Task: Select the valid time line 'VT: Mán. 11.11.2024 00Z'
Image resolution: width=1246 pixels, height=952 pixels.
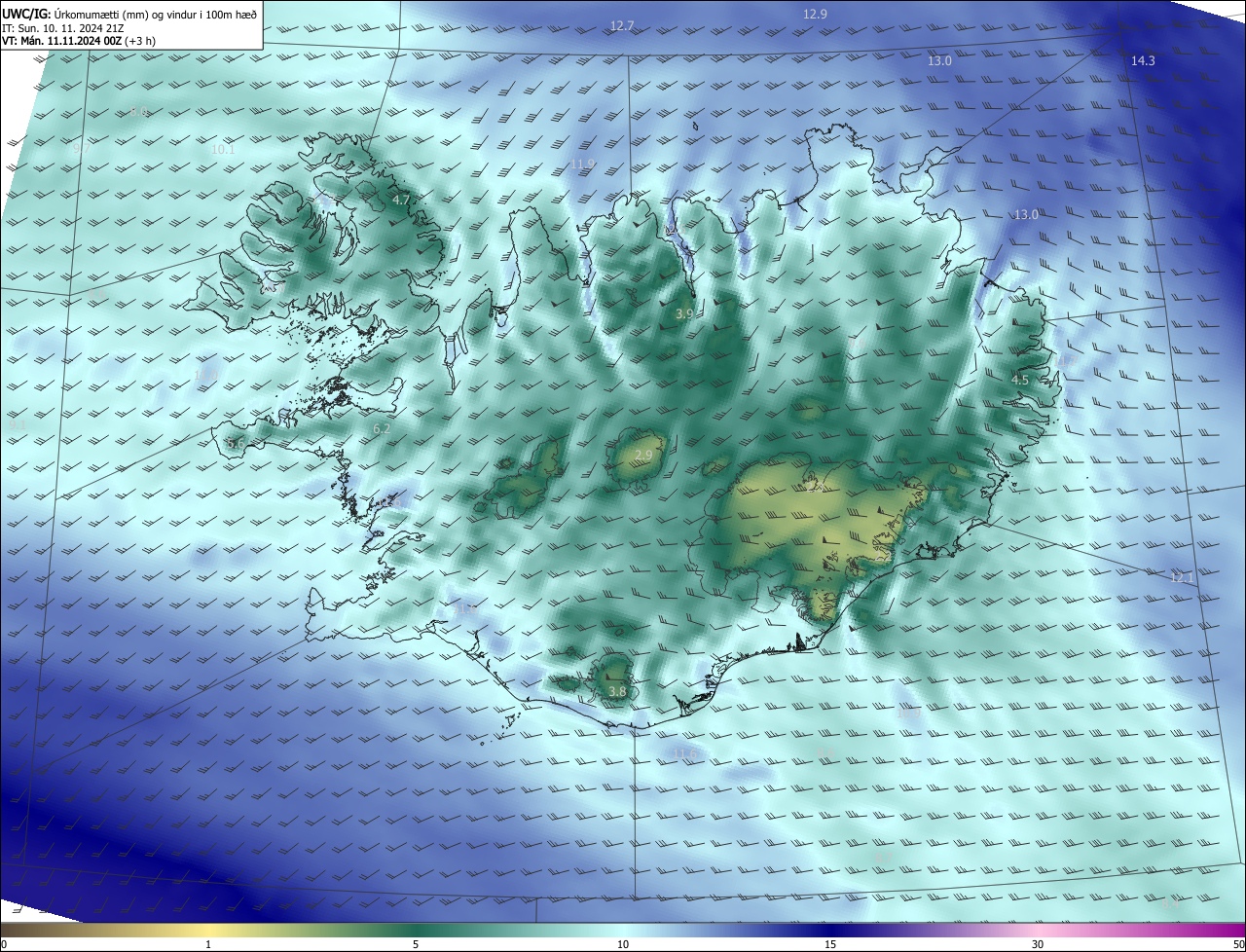Action: (x=61, y=41)
